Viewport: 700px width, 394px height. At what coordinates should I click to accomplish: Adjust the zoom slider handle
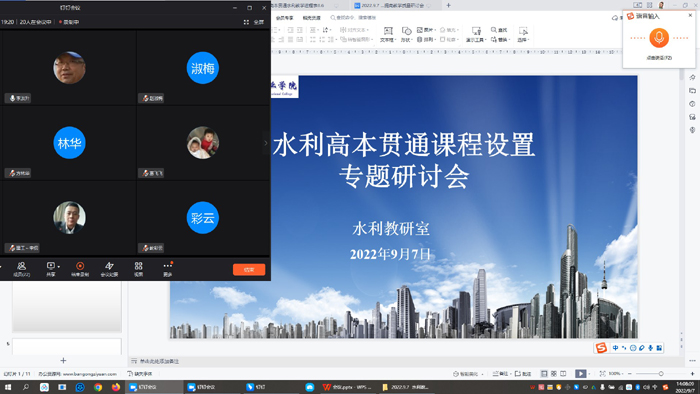[x=661, y=373]
